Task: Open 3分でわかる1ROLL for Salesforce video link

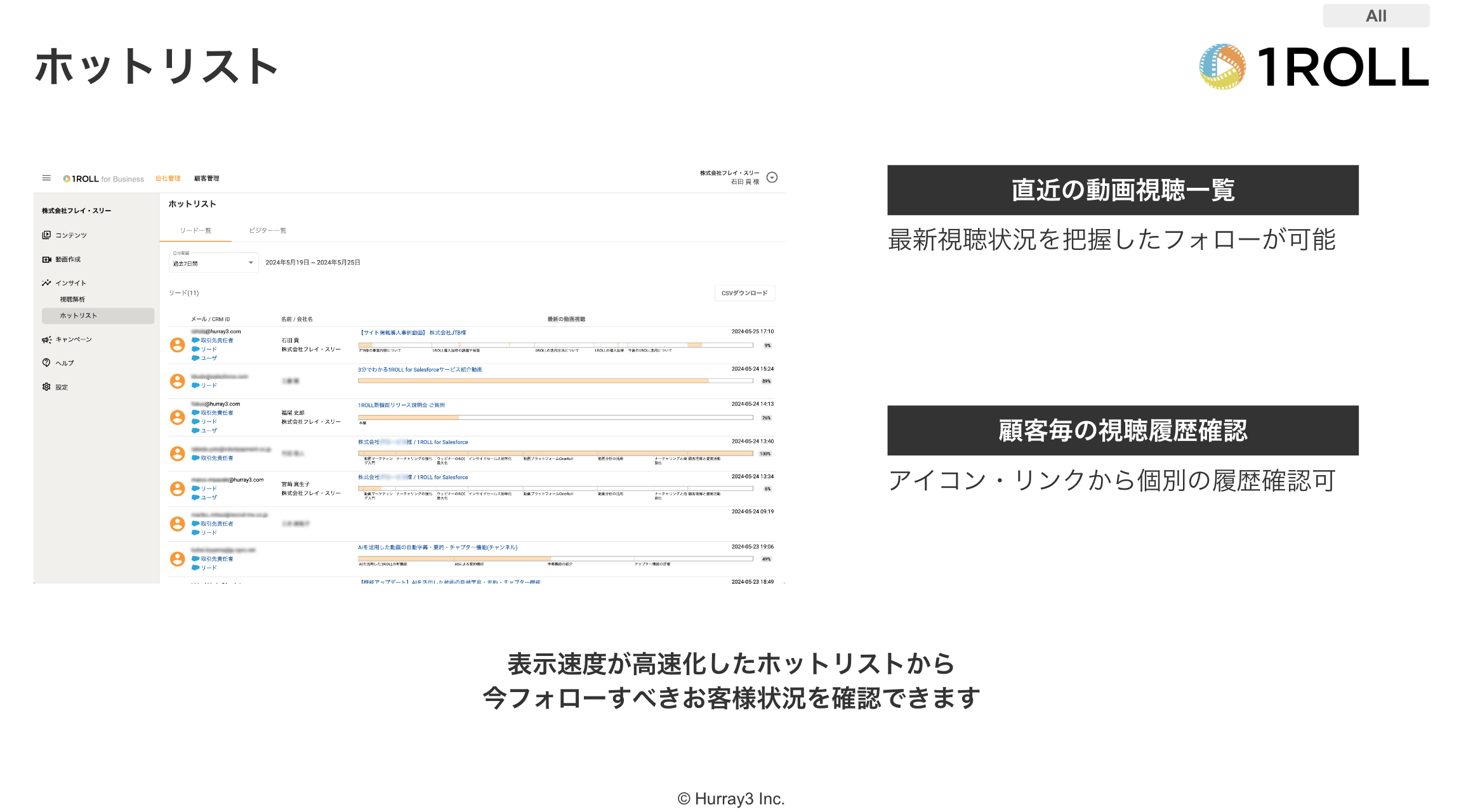Action: click(419, 370)
